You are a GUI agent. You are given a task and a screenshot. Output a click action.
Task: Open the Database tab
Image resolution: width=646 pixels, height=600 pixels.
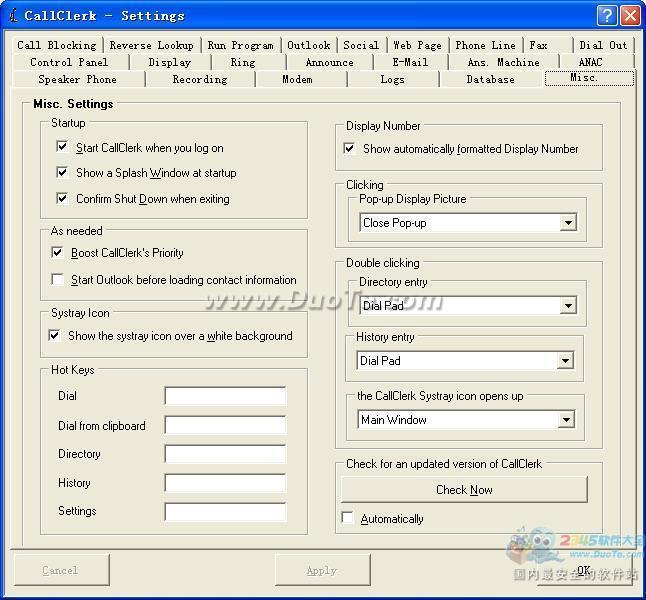point(490,79)
